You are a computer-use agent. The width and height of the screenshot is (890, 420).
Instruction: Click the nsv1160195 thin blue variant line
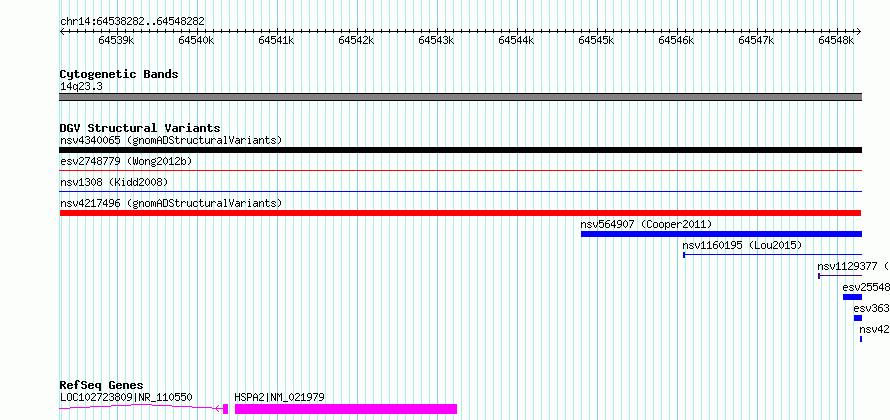(773, 255)
